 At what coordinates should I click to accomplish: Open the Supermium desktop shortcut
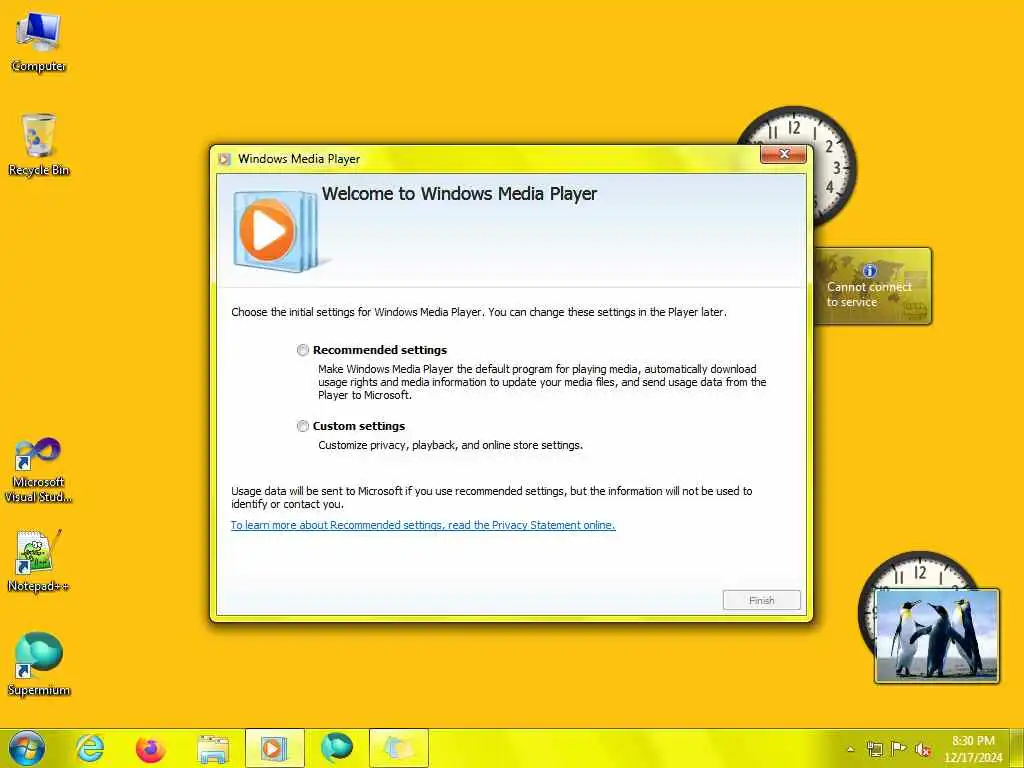(39, 664)
